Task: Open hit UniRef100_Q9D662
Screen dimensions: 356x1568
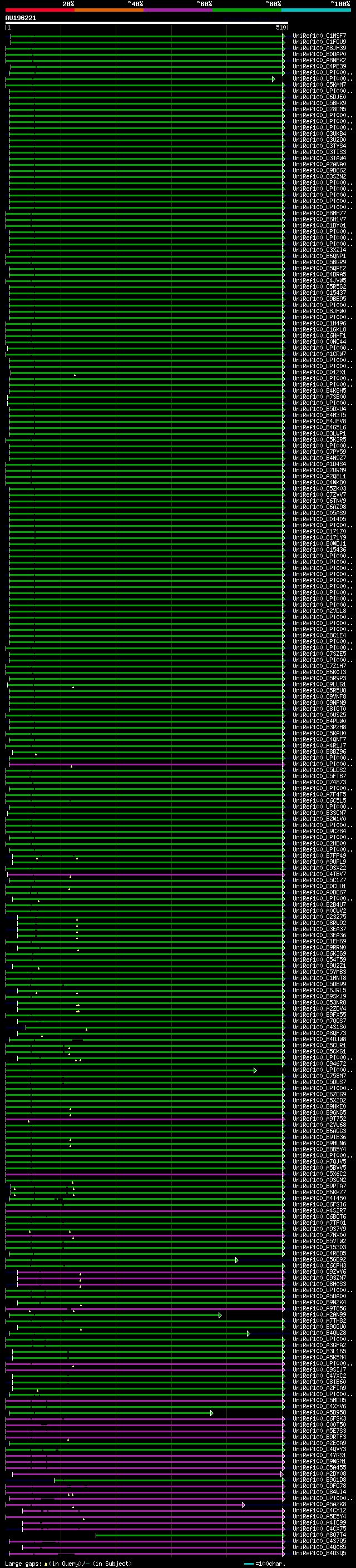Action: pyautogui.click(x=319, y=170)
